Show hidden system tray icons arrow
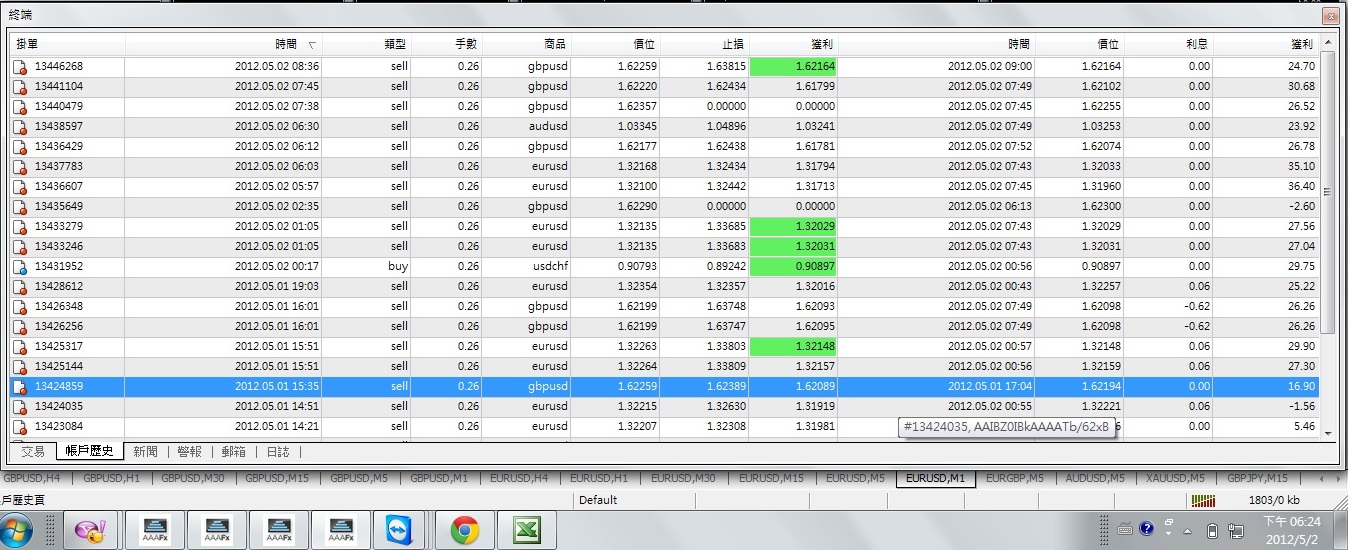 (1188, 530)
